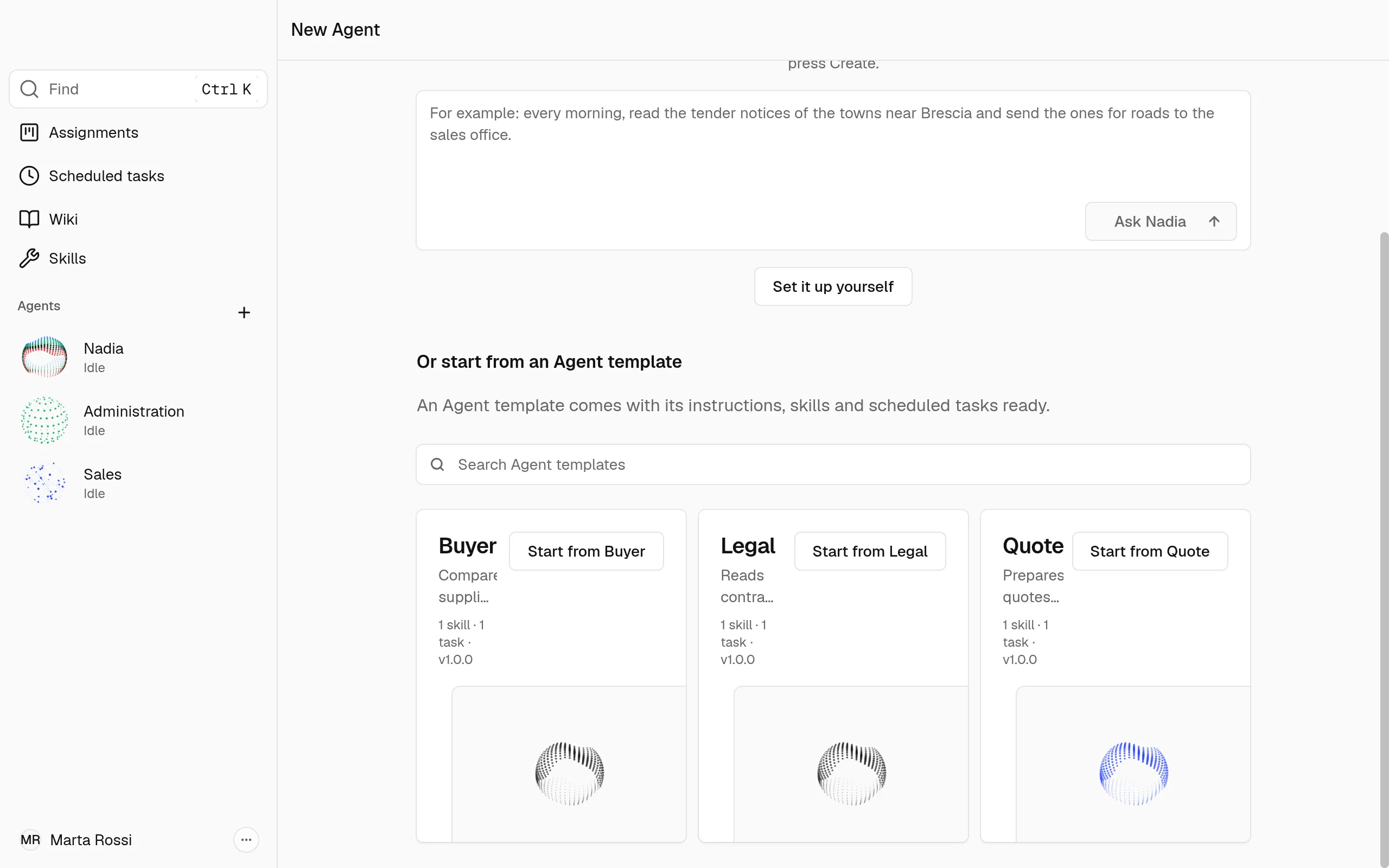
Task: Open the Skills page
Action: pos(138,258)
